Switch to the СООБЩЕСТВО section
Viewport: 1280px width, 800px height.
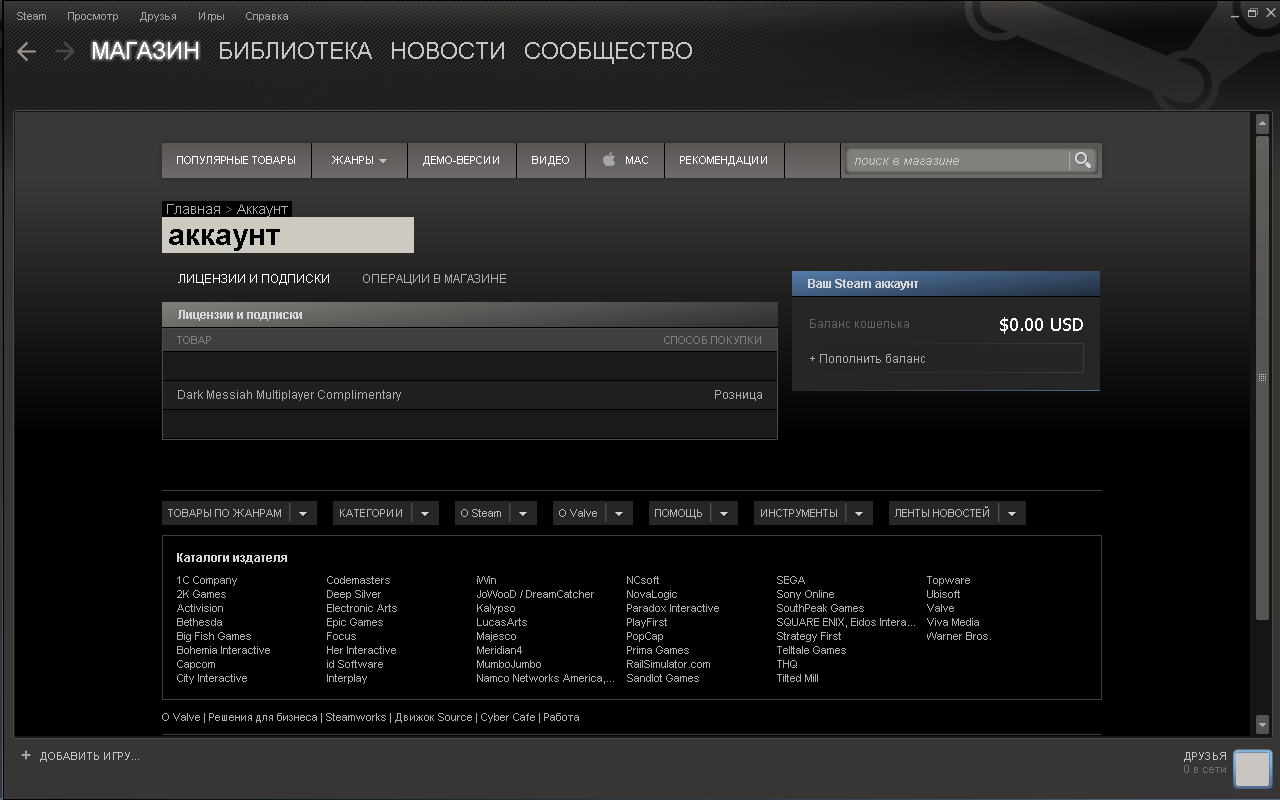(x=608, y=51)
